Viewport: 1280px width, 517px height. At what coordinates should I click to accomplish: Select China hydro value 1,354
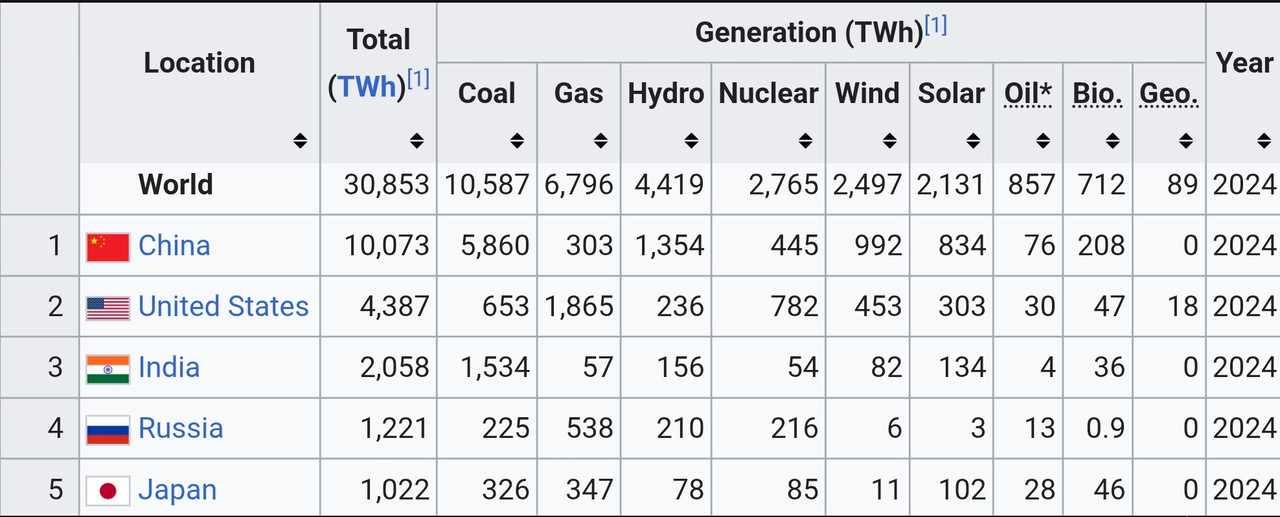[x=670, y=245]
